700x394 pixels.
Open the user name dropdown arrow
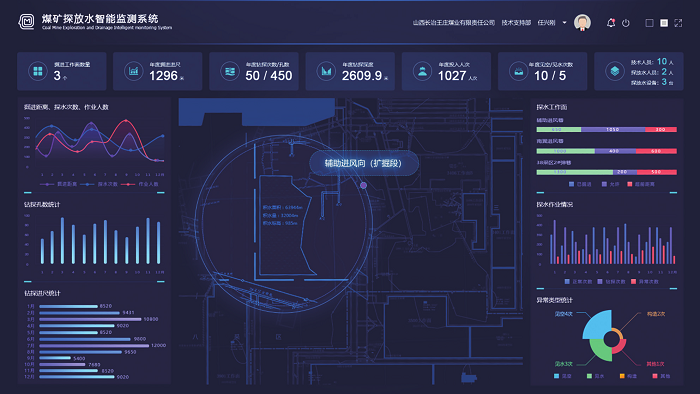point(564,22)
